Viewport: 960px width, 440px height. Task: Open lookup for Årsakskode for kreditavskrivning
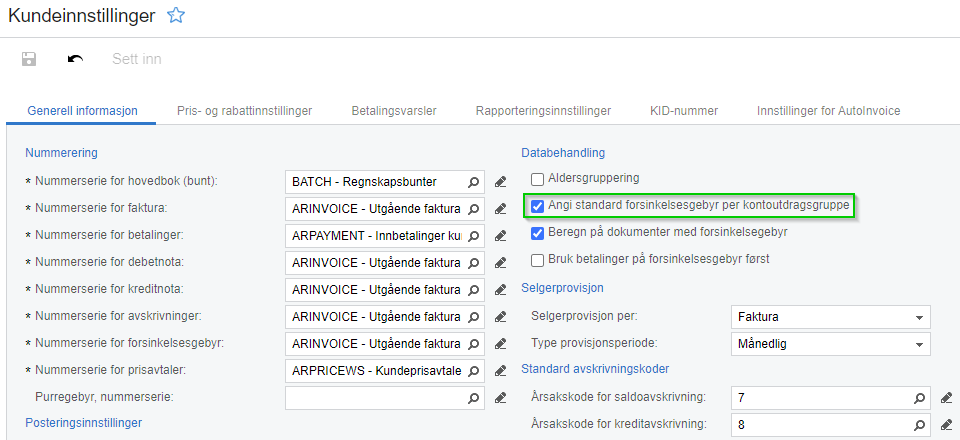point(919,424)
